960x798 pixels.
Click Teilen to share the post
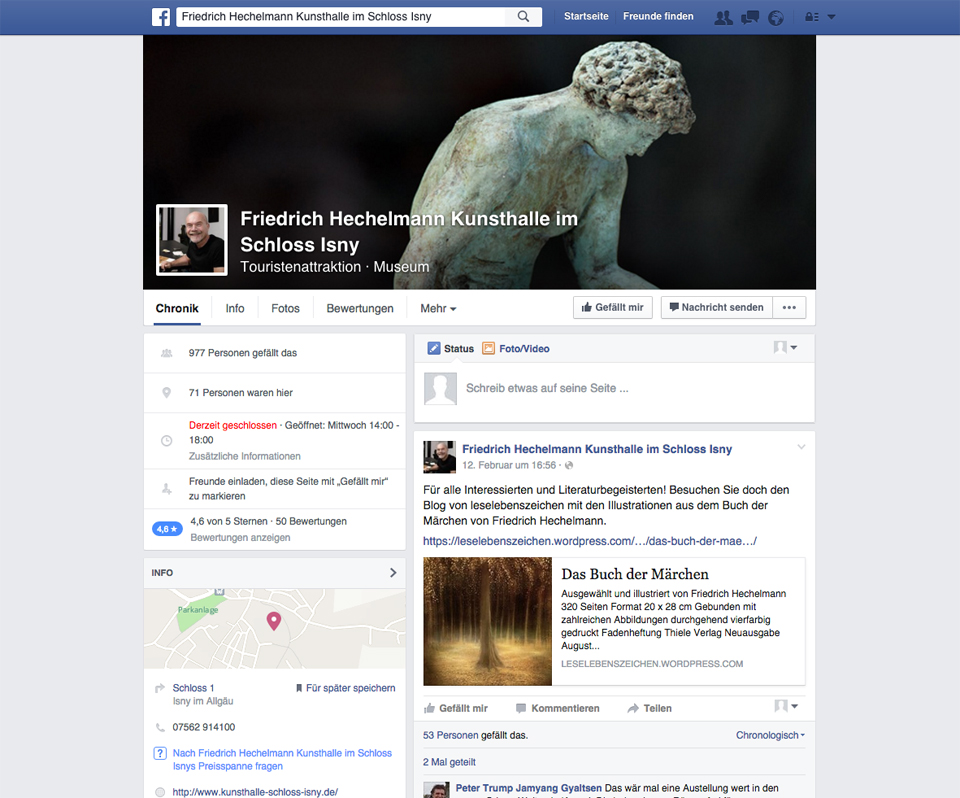click(650, 708)
